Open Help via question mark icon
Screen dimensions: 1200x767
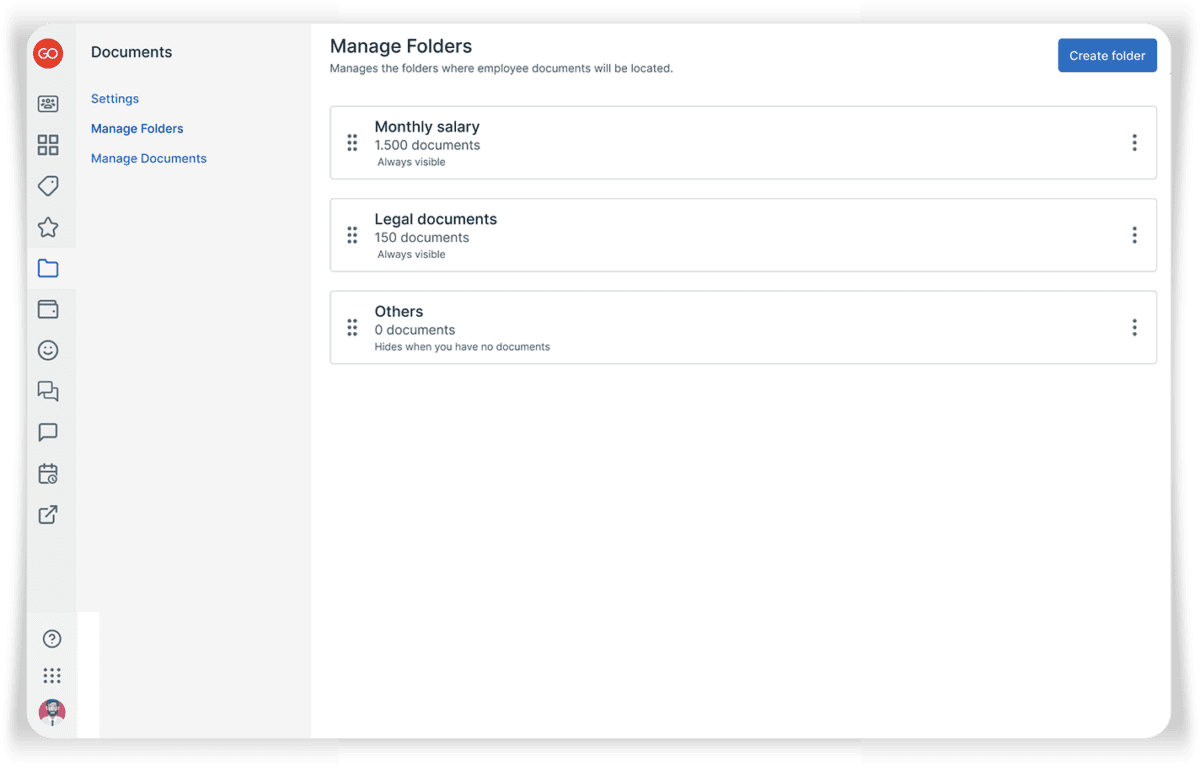click(51, 638)
